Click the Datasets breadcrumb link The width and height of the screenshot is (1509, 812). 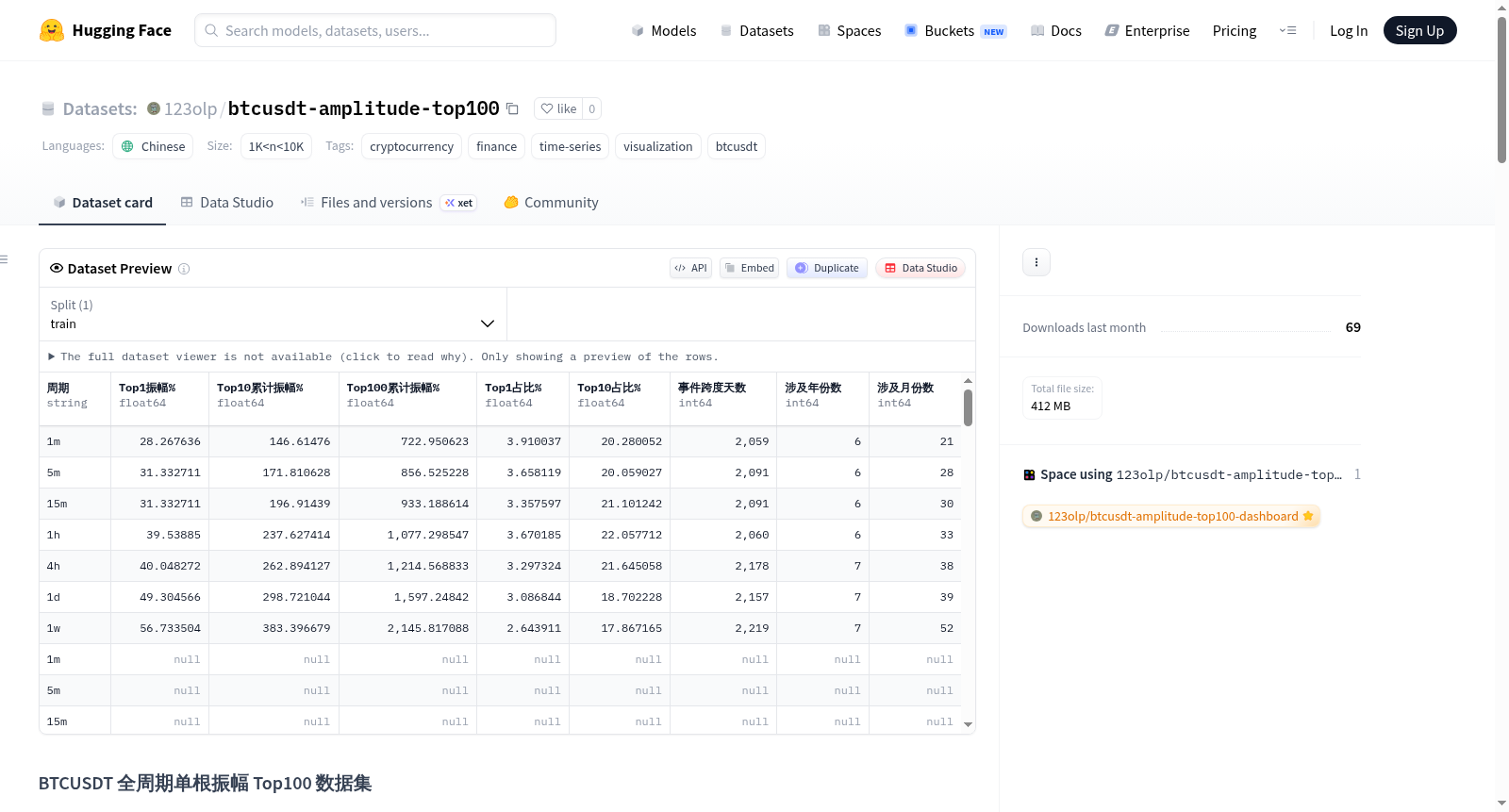[100, 108]
